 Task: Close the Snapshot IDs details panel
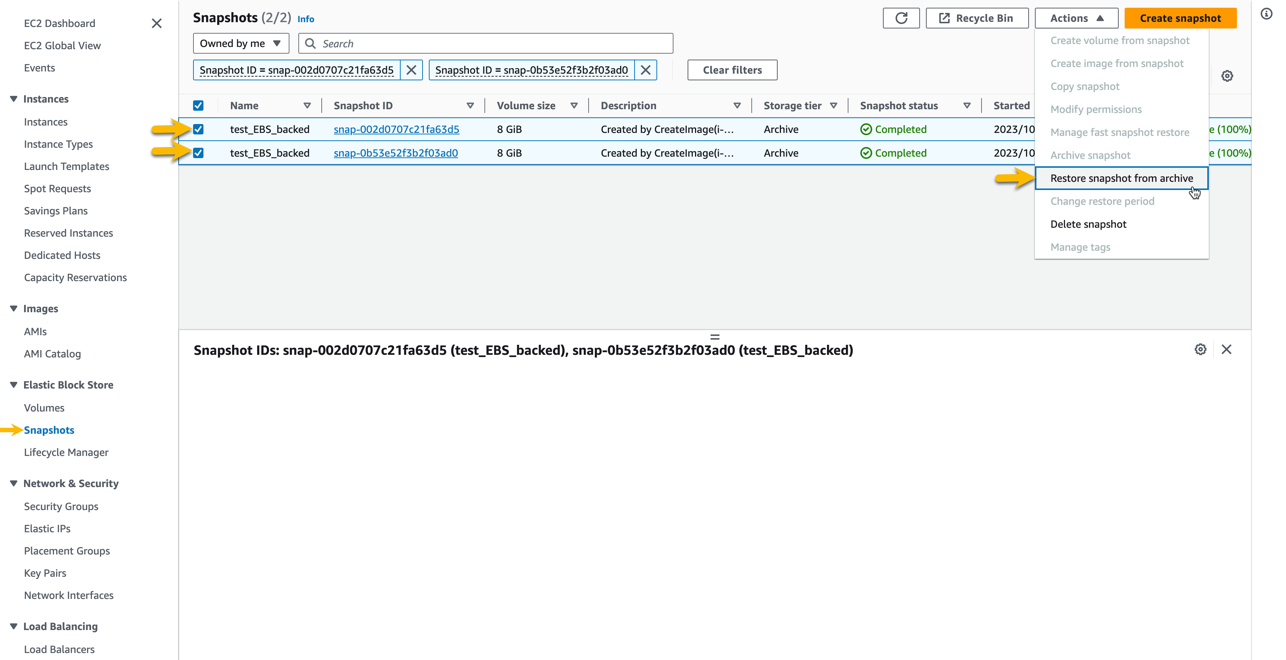point(1227,349)
